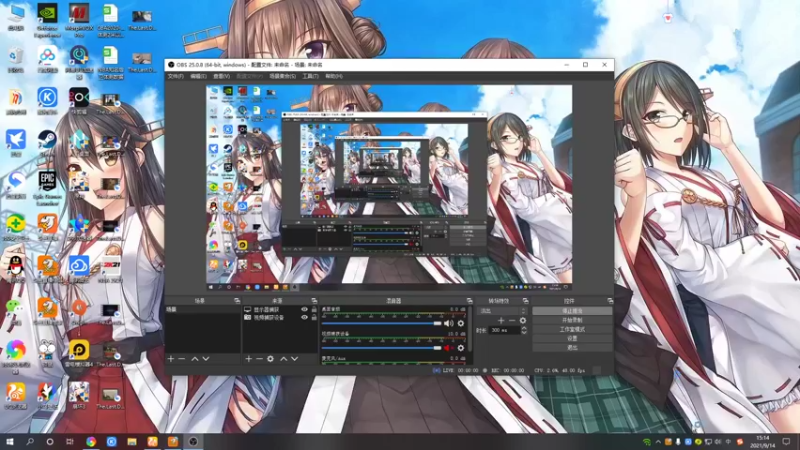
Task: Open the Windows notification center icon
Action: click(x=786, y=442)
